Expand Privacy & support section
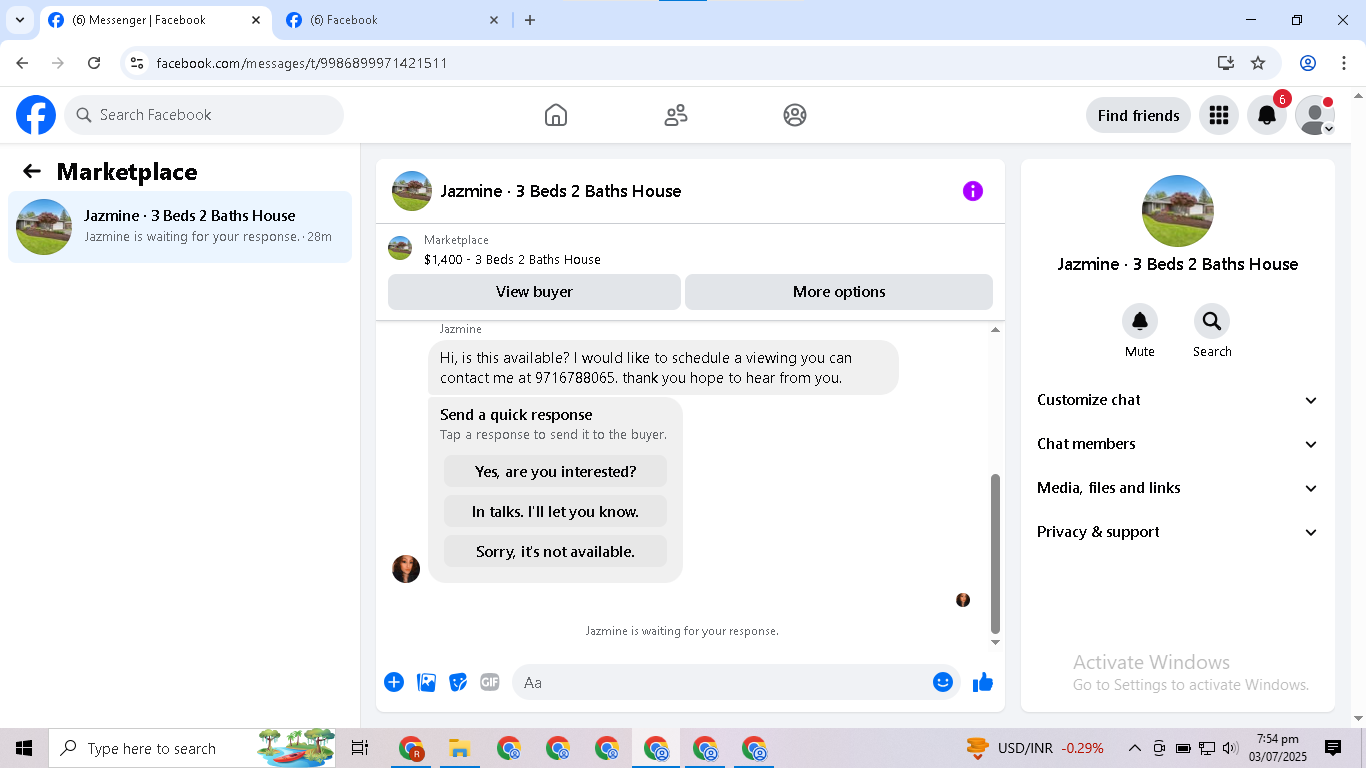The width and height of the screenshot is (1366, 768). (x=1178, y=532)
